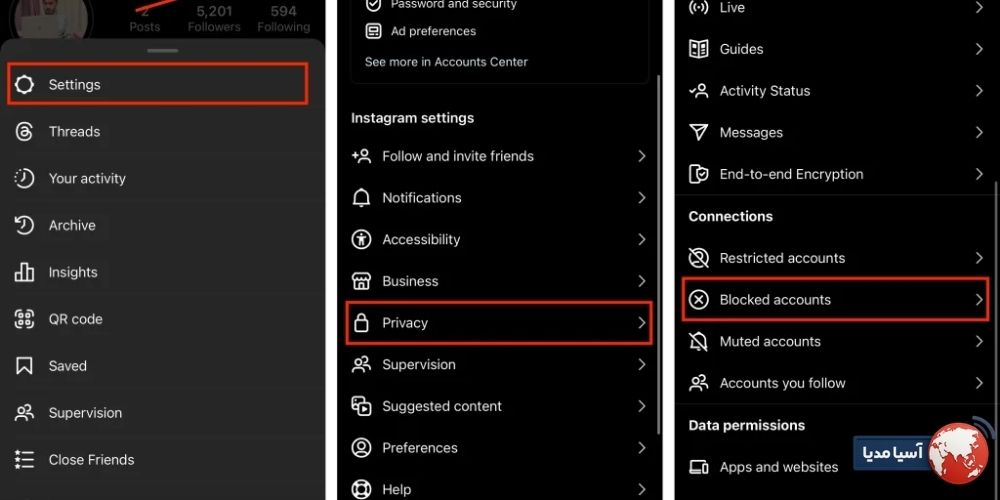This screenshot has height=500, width=1000.
Task: Expand the Restricted accounts chevron
Action: pyautogui.click(x=979, y=258)
